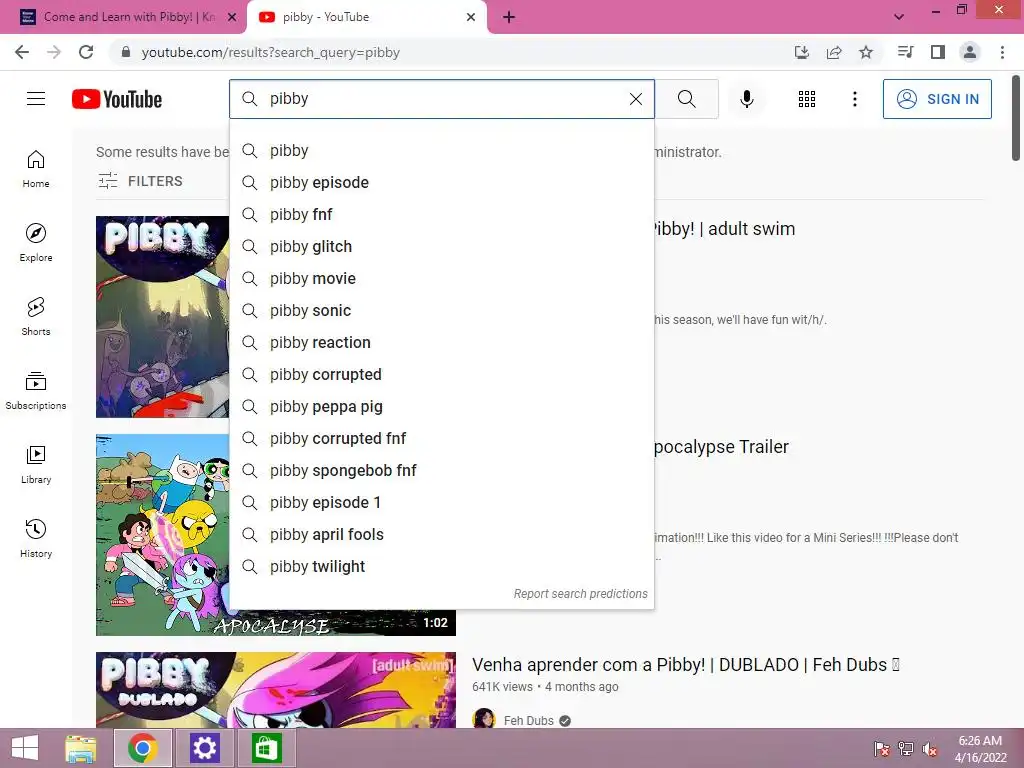
Task: Open the Pibby DUBLADO video thumbnail
Action: [276, 690]
